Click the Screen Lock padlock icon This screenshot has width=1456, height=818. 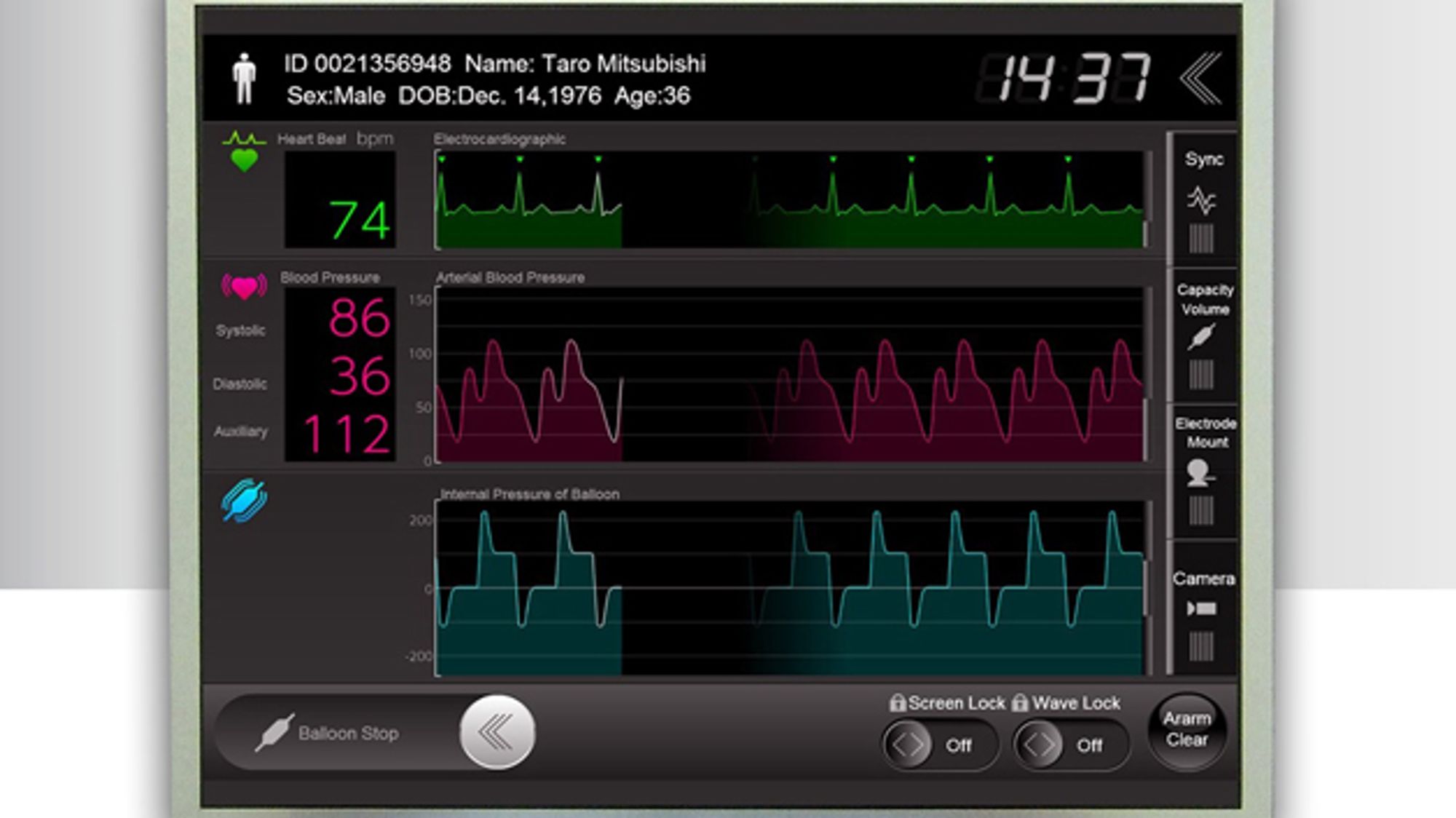pos(897,703)
